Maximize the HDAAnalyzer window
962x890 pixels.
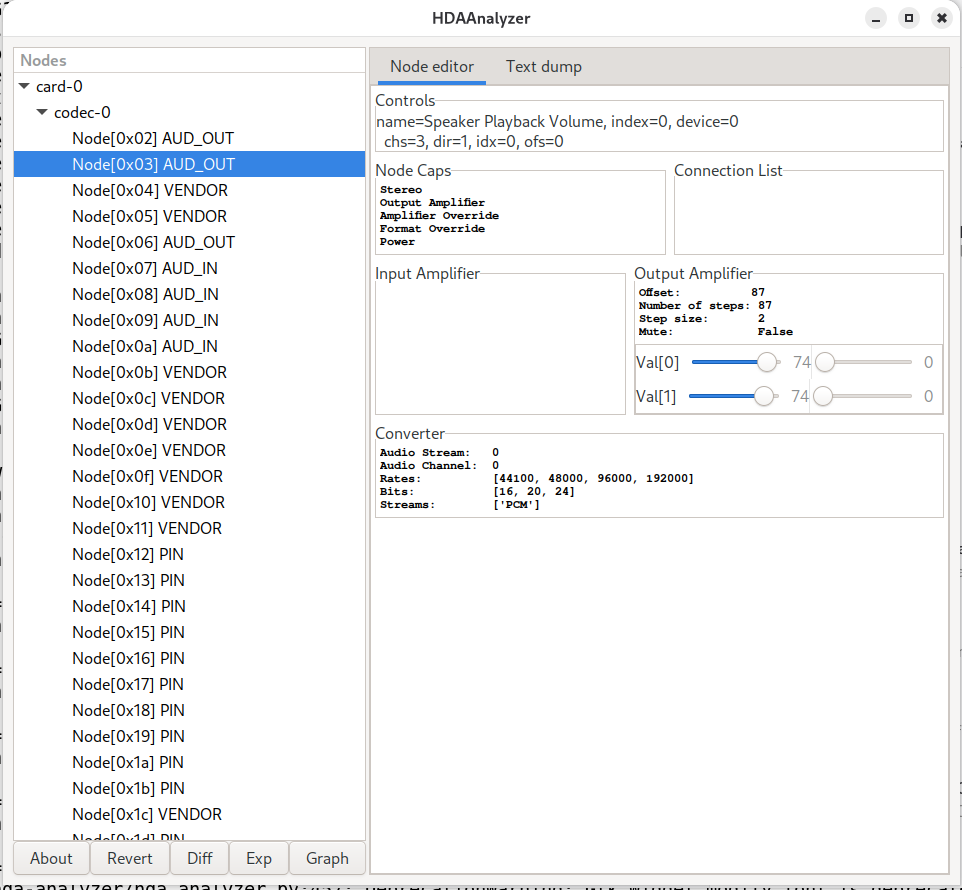tap(908, 18)
